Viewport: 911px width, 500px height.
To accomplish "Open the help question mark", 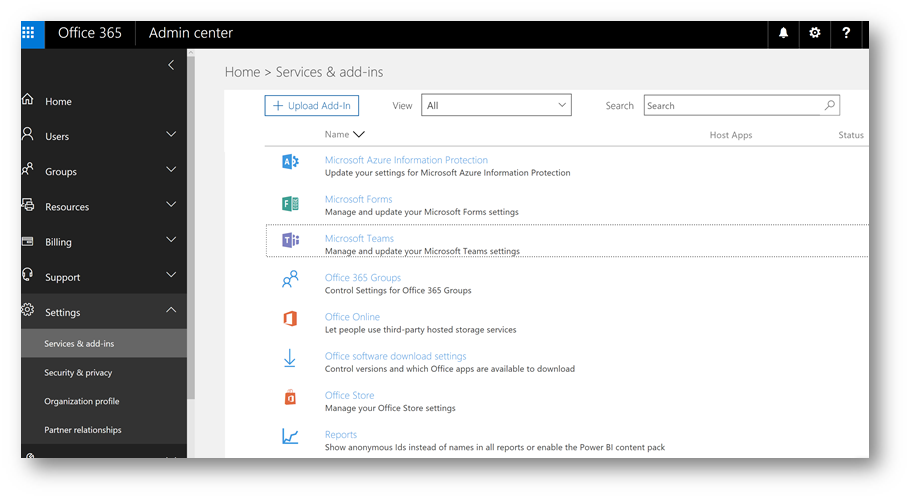I will (x=846, y=33).
